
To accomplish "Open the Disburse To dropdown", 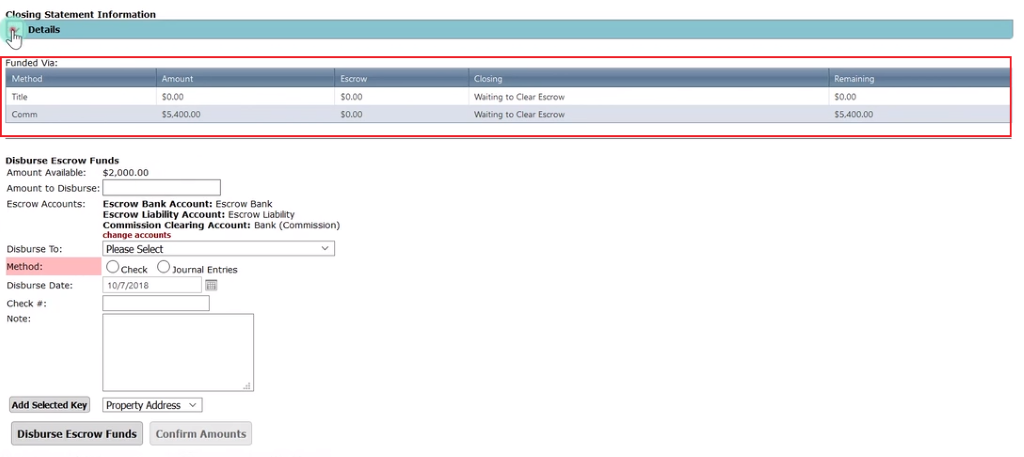I will click(218, 249).
